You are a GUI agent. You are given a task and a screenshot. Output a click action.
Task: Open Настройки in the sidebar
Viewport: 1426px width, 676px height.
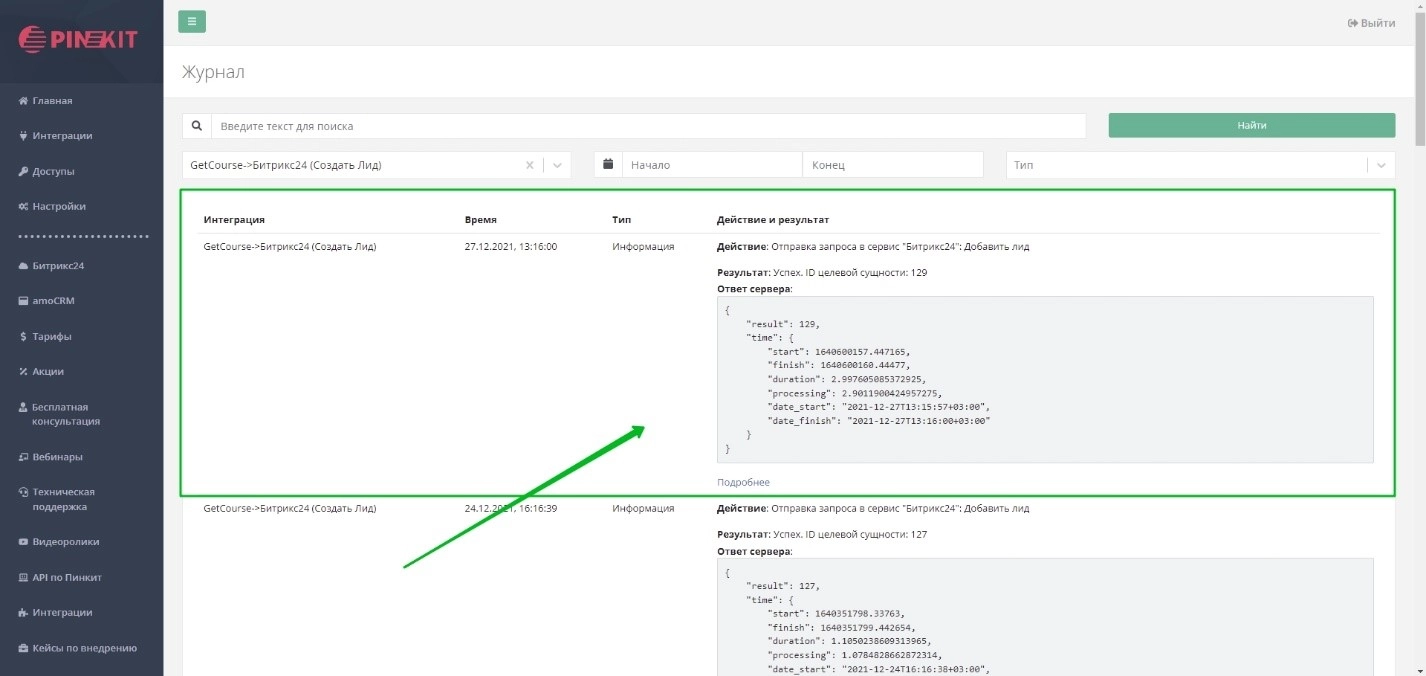59,206
